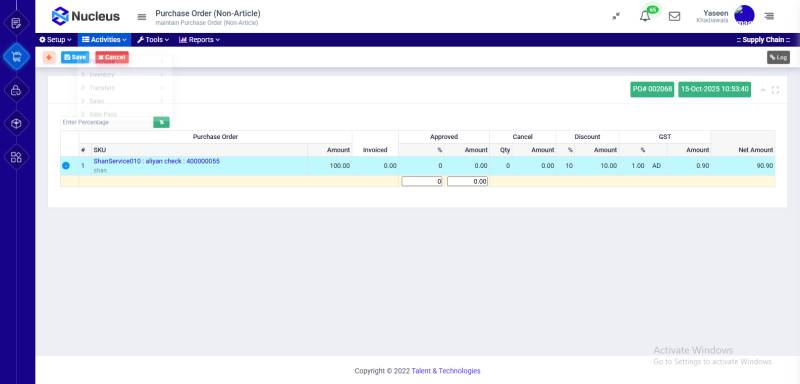Open the grid apps sidebar icon
The image size is (800, 384).
(x=16, y=157)
